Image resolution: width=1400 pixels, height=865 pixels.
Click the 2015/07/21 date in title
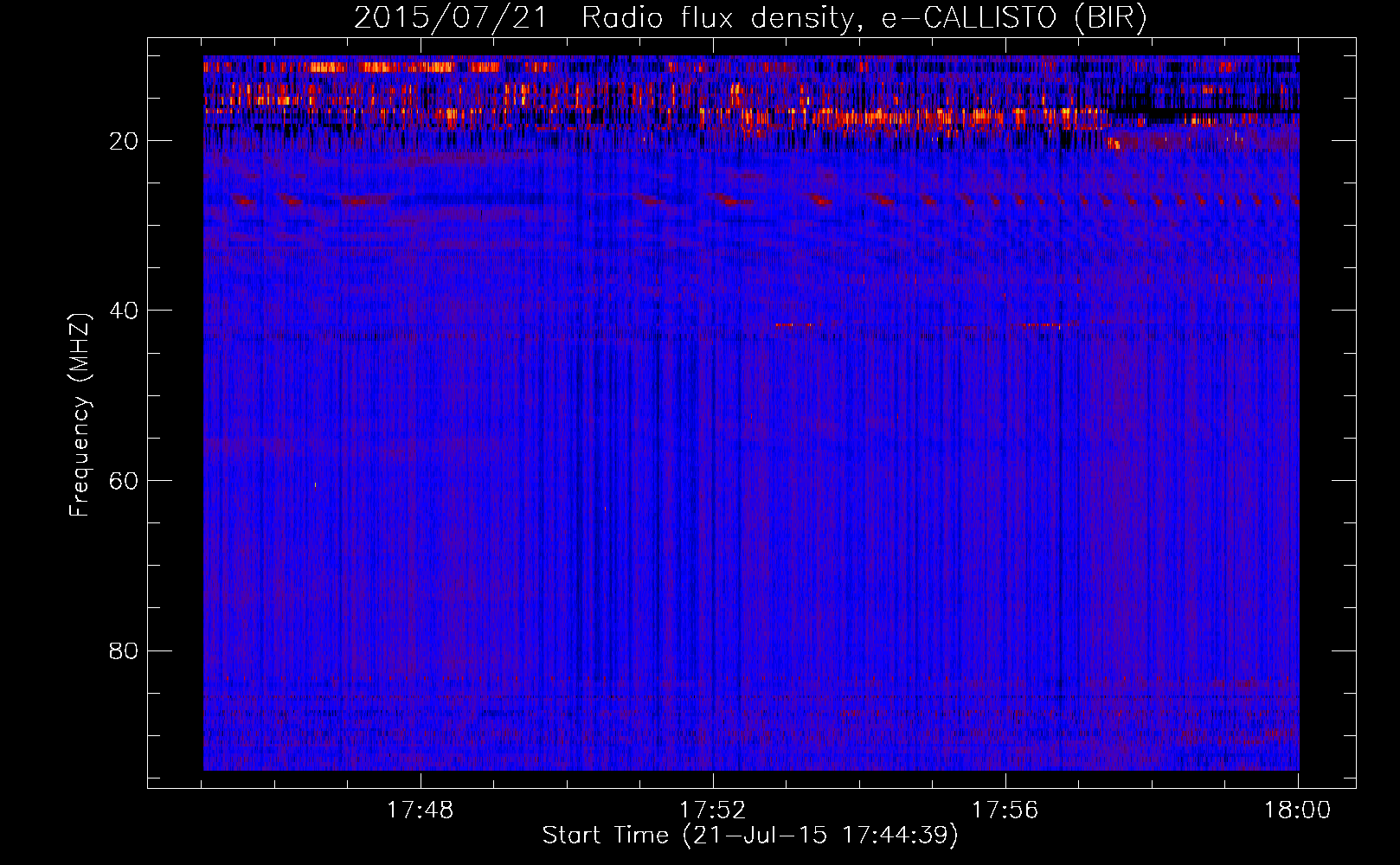(450, 18)
